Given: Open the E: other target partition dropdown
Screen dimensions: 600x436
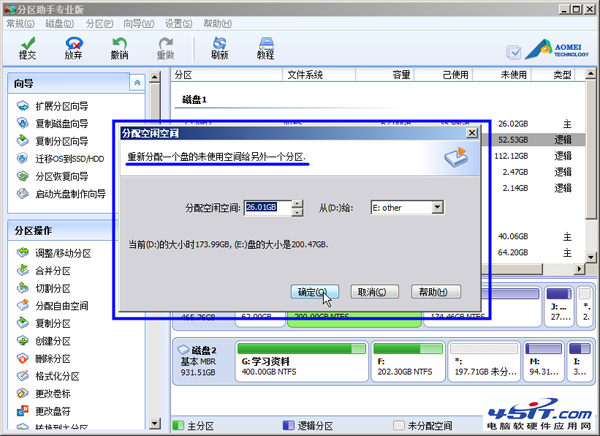Looking at the screenshot, I should point(437,207).
